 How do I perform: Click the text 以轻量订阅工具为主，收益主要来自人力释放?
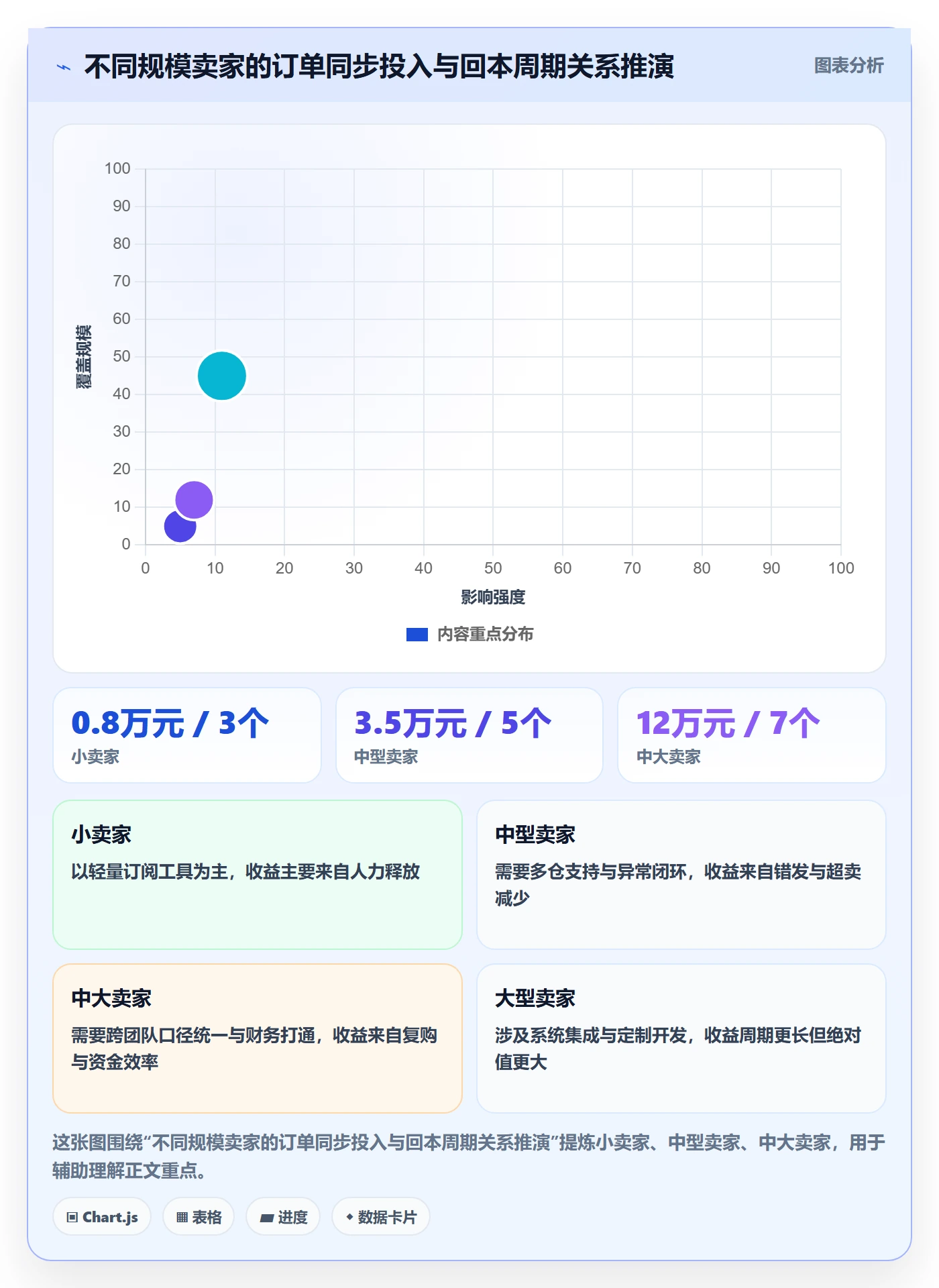click(245, 871)
